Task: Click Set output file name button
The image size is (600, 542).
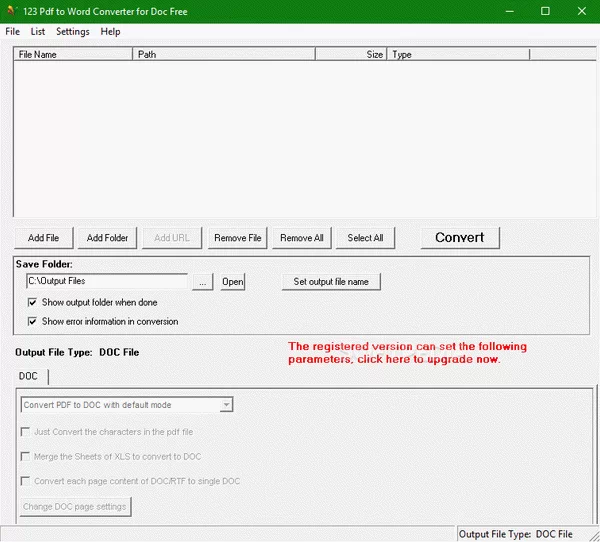Action: pyautogui.click(x=331, y=282)
